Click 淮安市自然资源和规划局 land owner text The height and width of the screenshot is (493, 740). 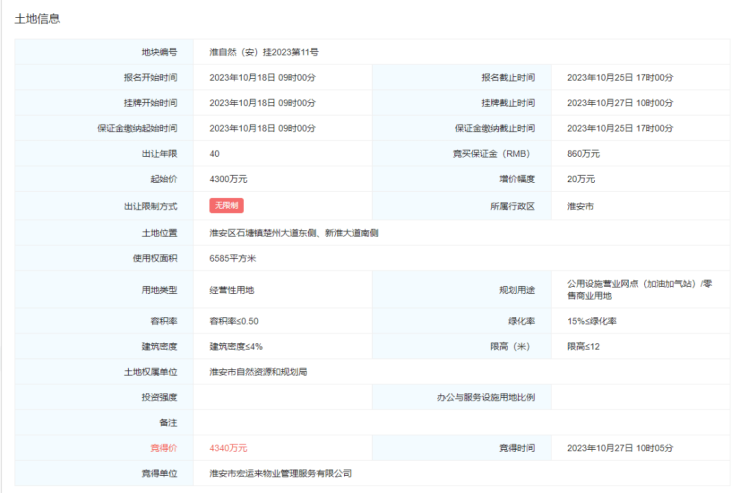pyautogui.click(x=258, y=372)
